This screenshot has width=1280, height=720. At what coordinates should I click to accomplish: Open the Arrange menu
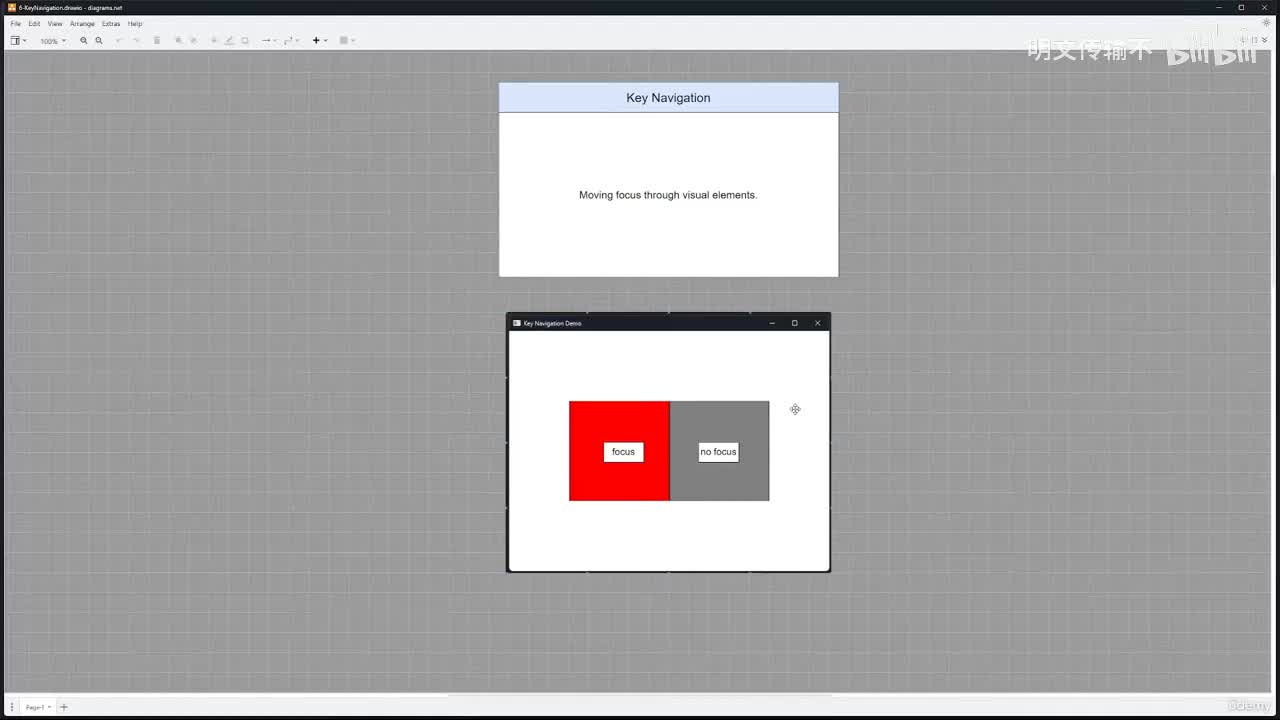point(82,23)
